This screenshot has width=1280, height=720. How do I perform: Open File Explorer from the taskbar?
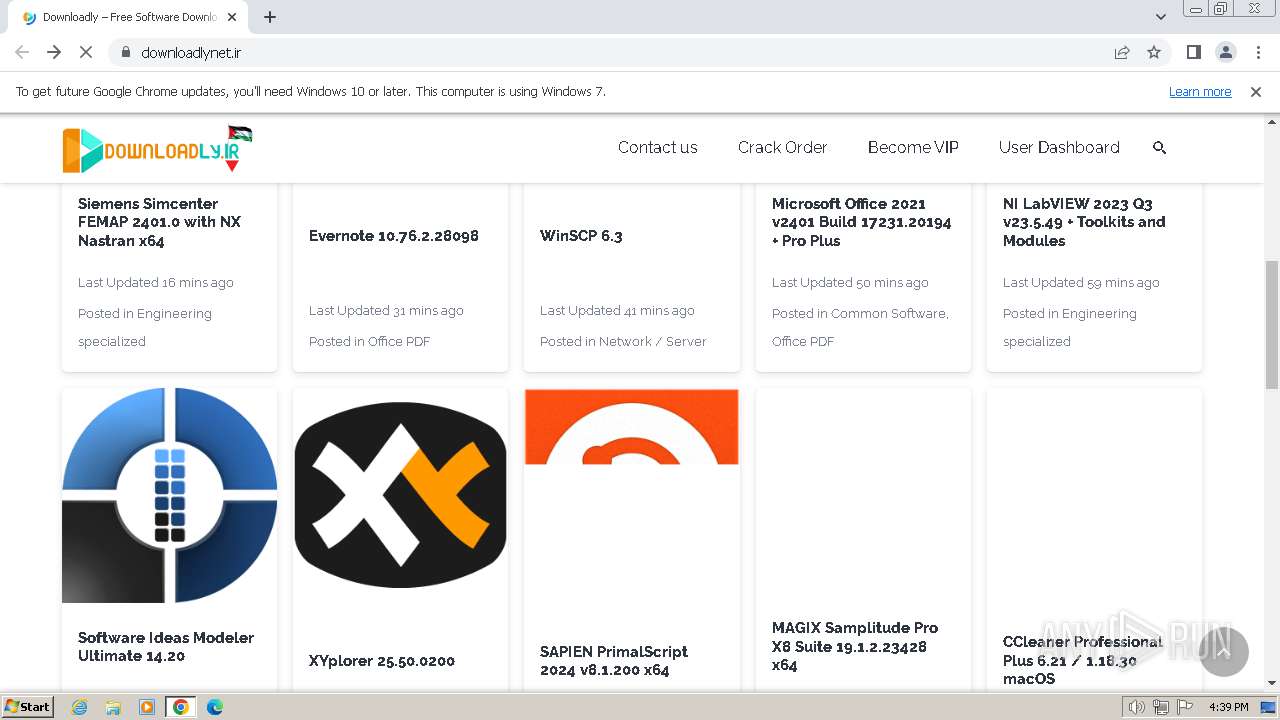113,707
